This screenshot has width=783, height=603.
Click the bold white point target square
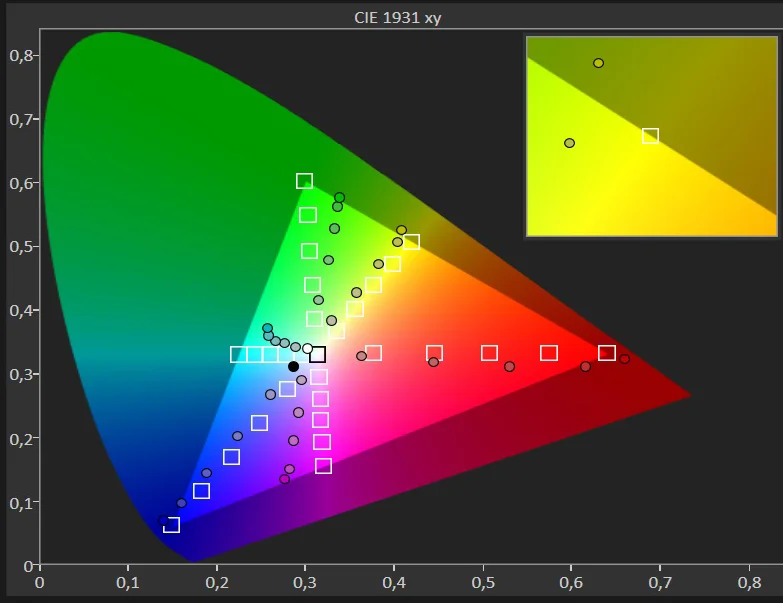pyautogui.click(x=317, y=354)
